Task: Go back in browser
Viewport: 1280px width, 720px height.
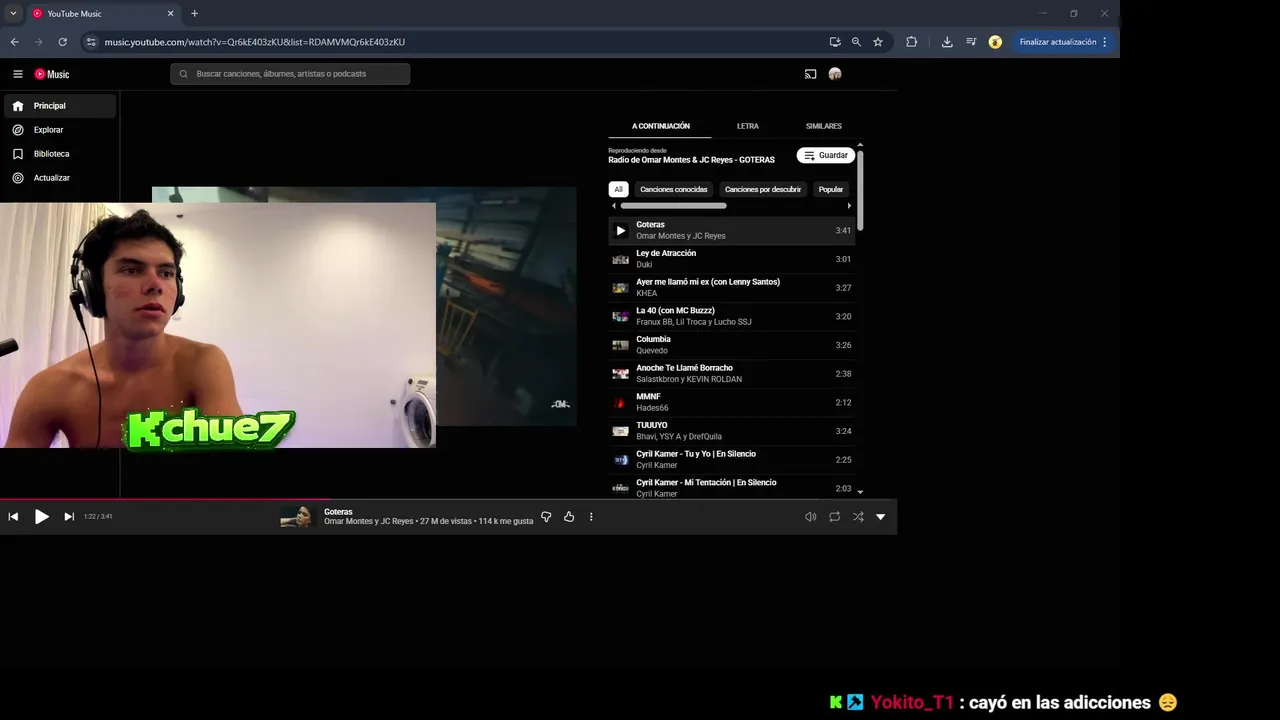Action: [x=14, y=42]
